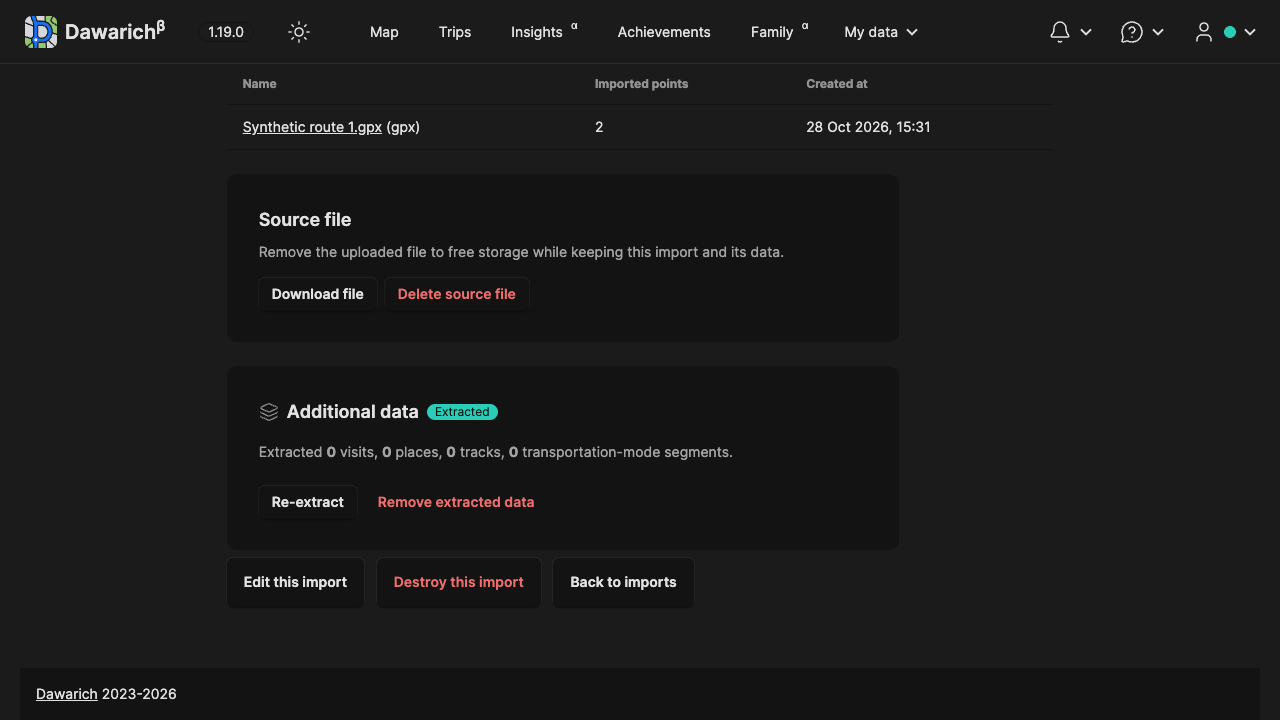The image size is (1280, 720).
Task: Click the Source file heading
Action: 305,220
